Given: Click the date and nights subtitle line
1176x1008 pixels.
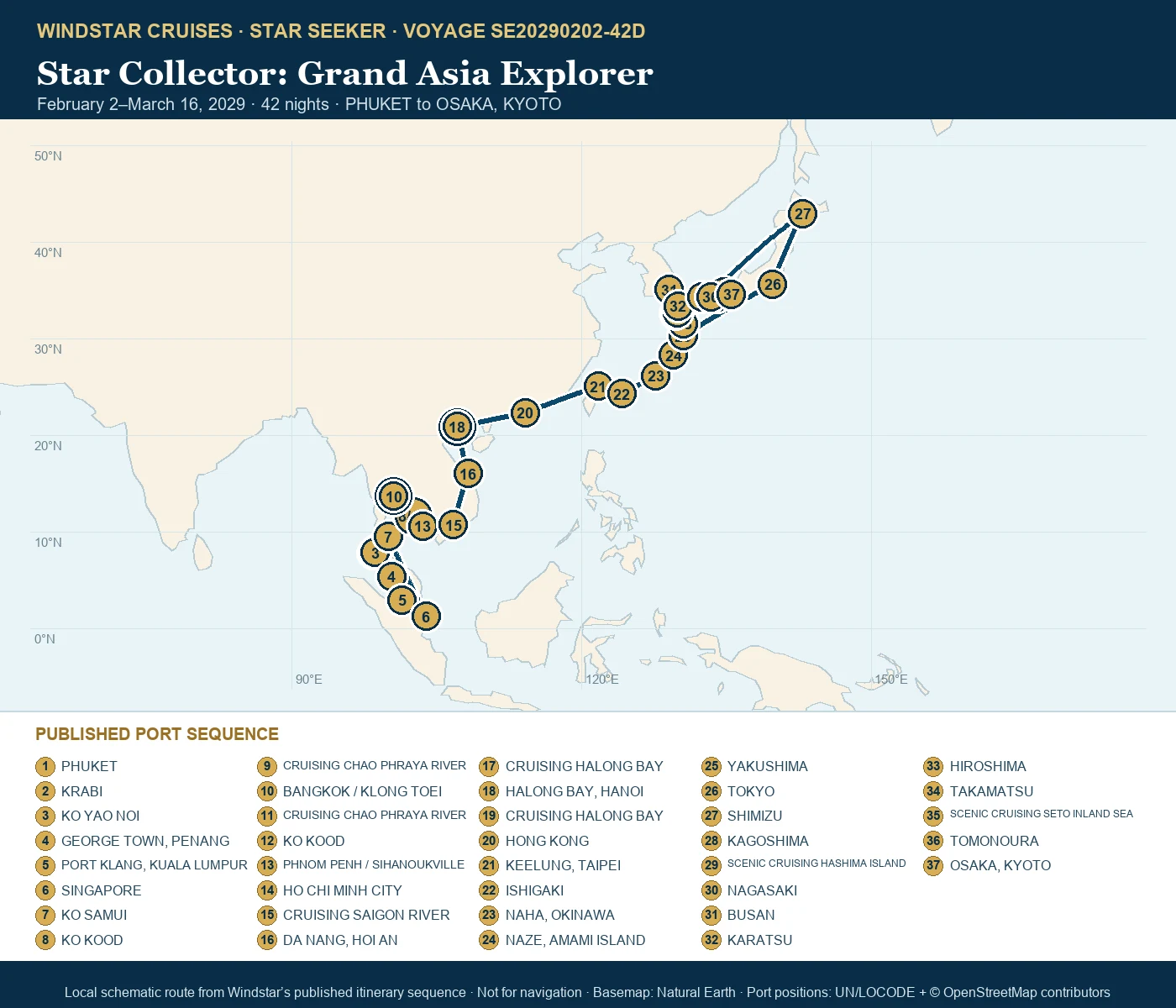Looking at the screenshot, I should (299, 104).
